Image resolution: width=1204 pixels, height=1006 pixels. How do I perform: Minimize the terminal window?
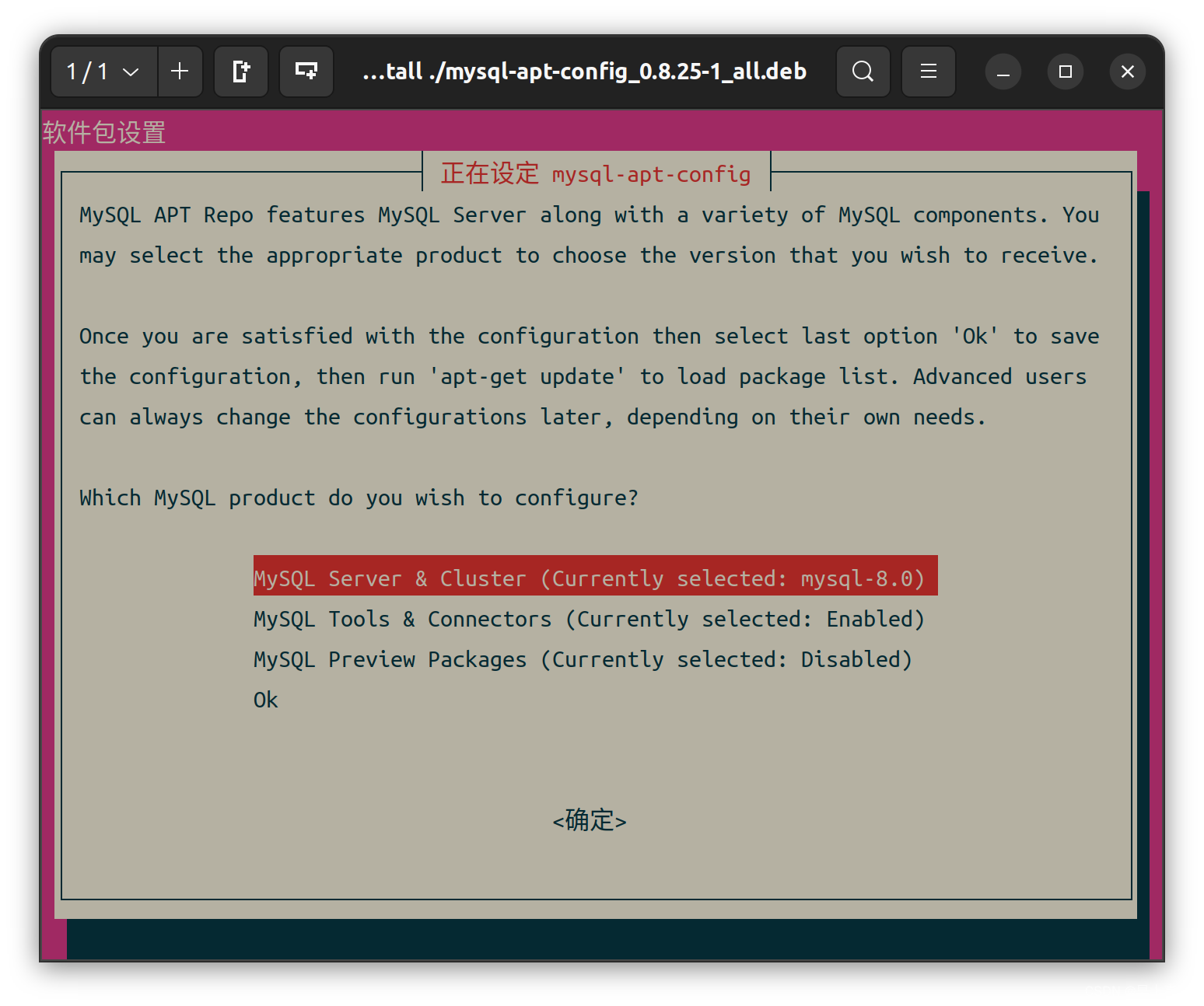(x=1003, y=72)
